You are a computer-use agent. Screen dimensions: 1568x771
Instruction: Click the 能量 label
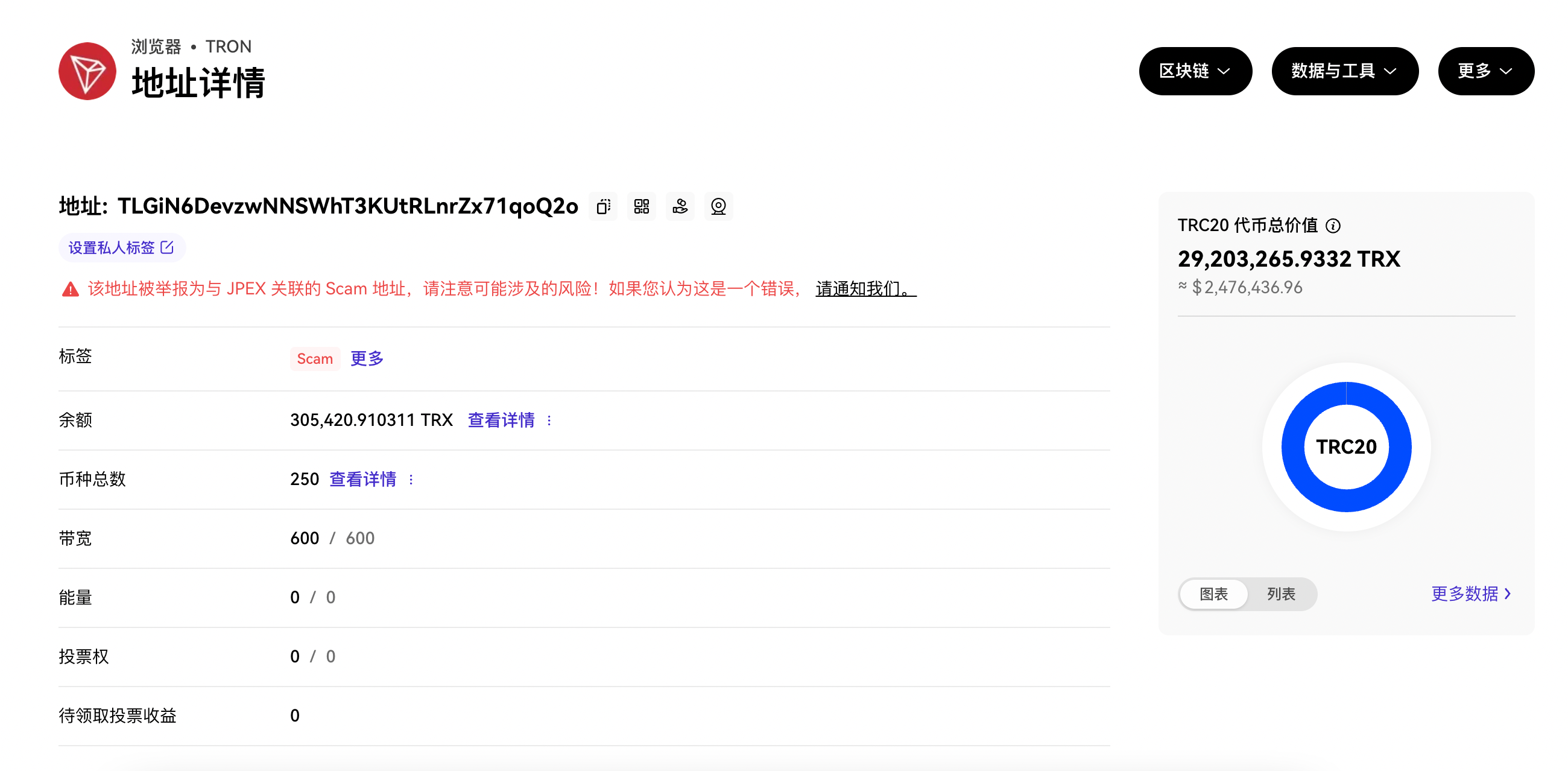click(x=75, y=597)
